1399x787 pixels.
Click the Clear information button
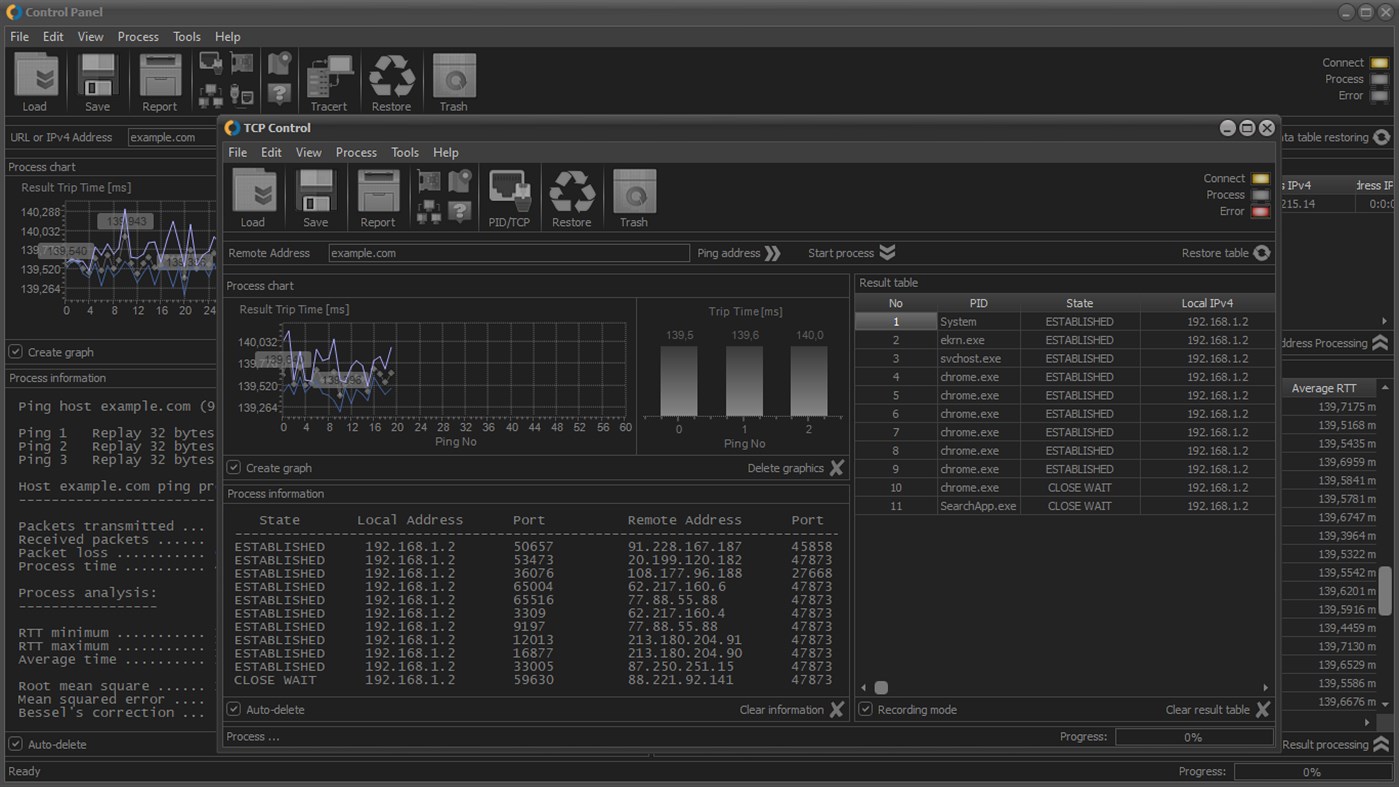pyautogui.click(x=837, y=710)
